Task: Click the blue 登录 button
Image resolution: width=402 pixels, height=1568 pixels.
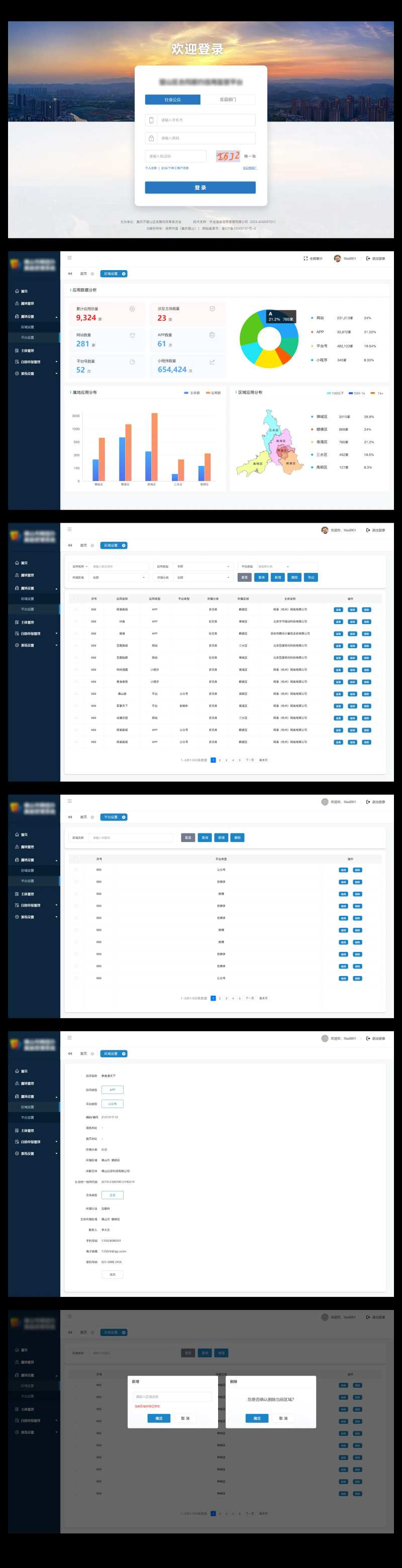Action: coord(200,187)
